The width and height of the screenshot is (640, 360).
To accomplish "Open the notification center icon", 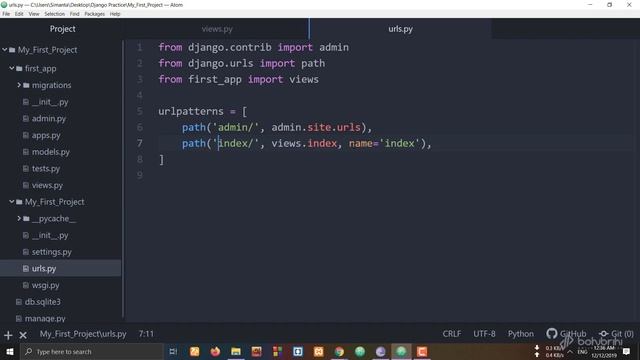I will point(627,351).
